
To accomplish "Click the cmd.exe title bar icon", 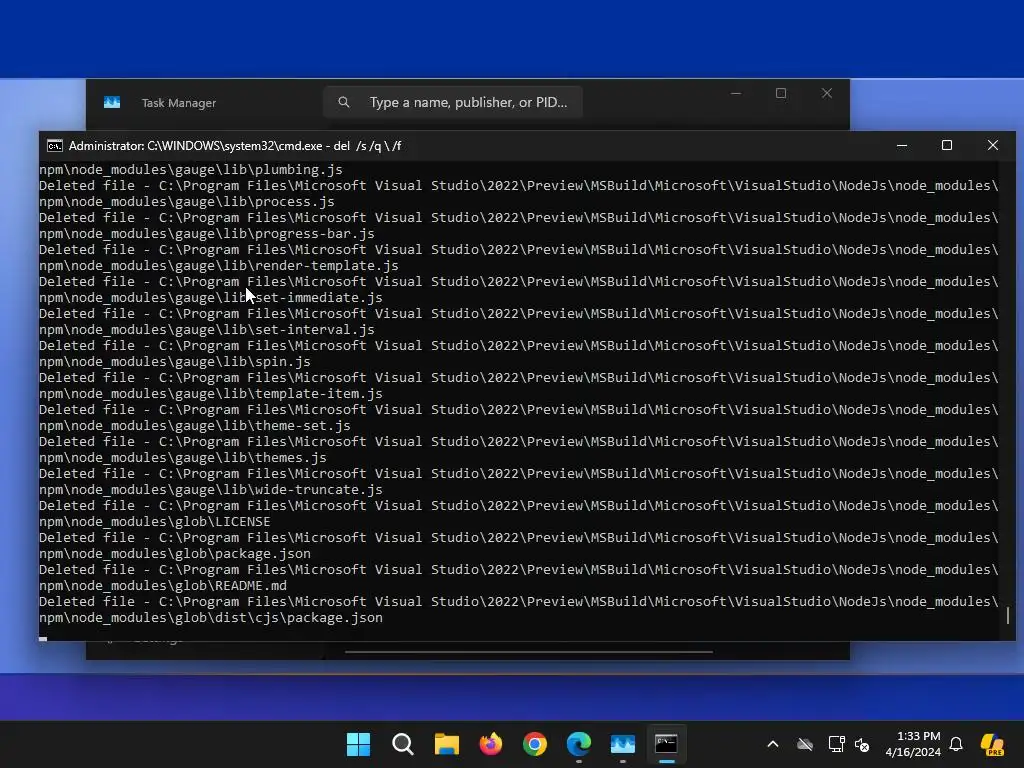I will [55, 146].
